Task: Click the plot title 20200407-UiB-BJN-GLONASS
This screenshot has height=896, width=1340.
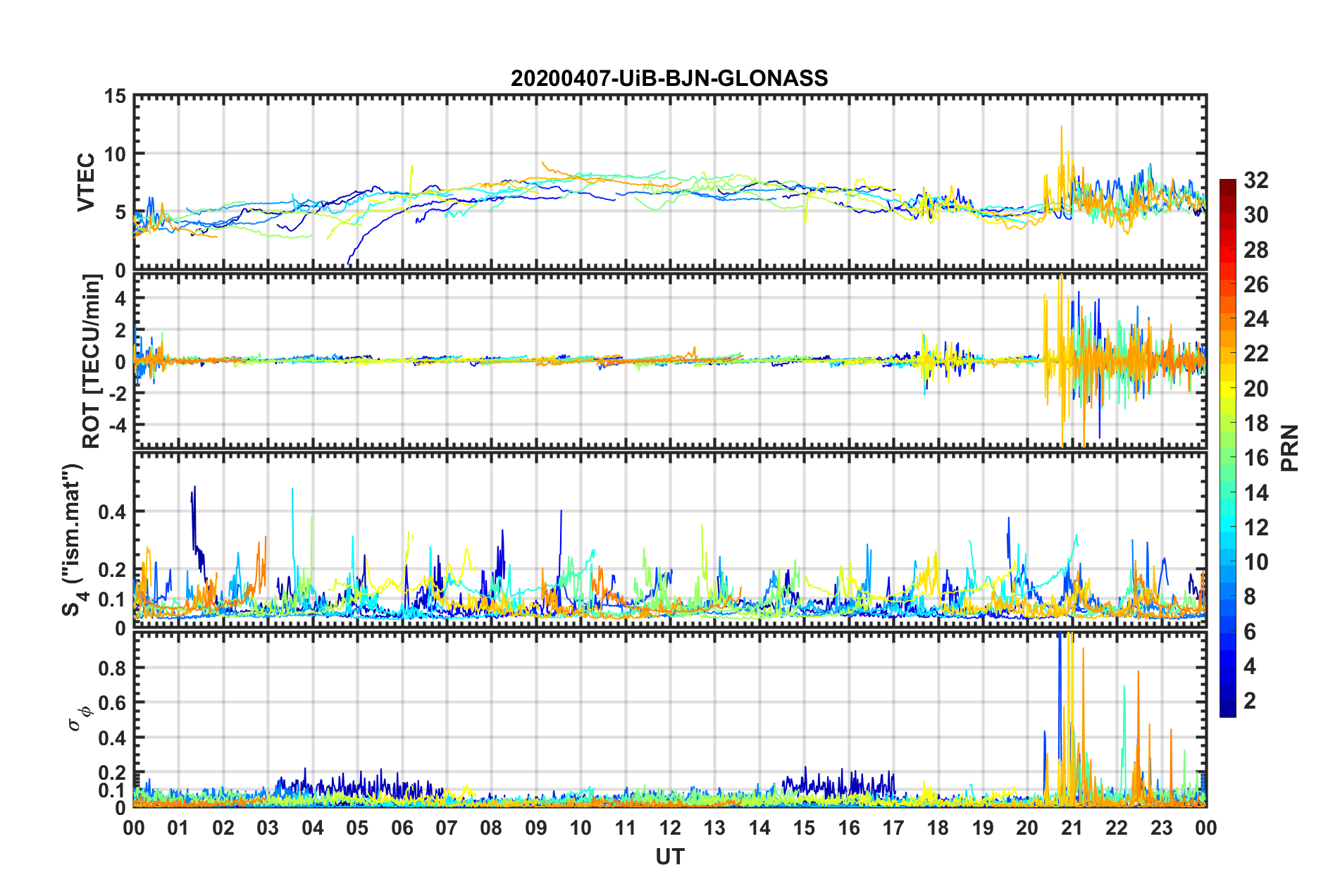Action: [669, 78]
